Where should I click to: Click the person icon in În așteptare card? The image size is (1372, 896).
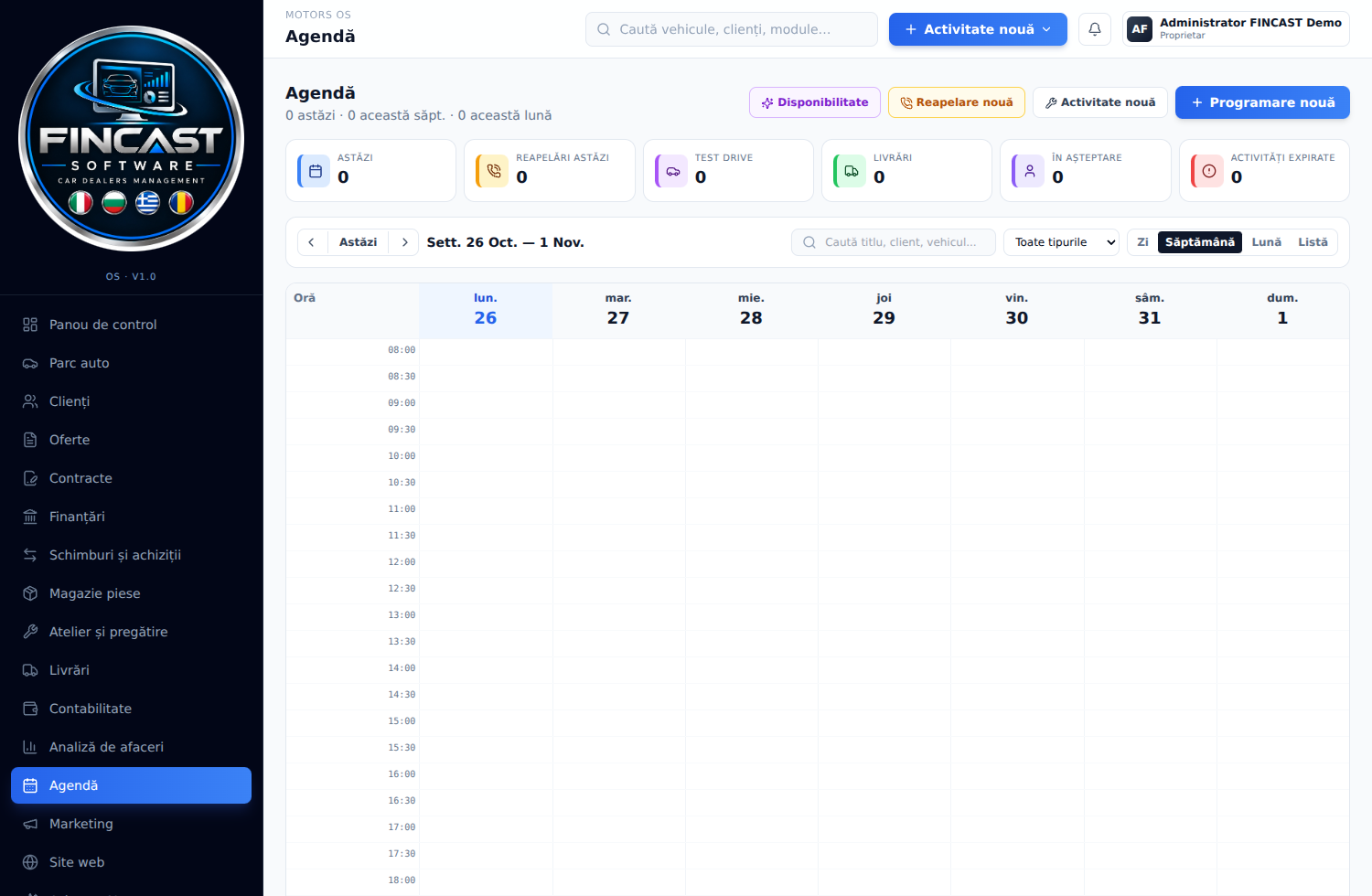[1030, 171]
